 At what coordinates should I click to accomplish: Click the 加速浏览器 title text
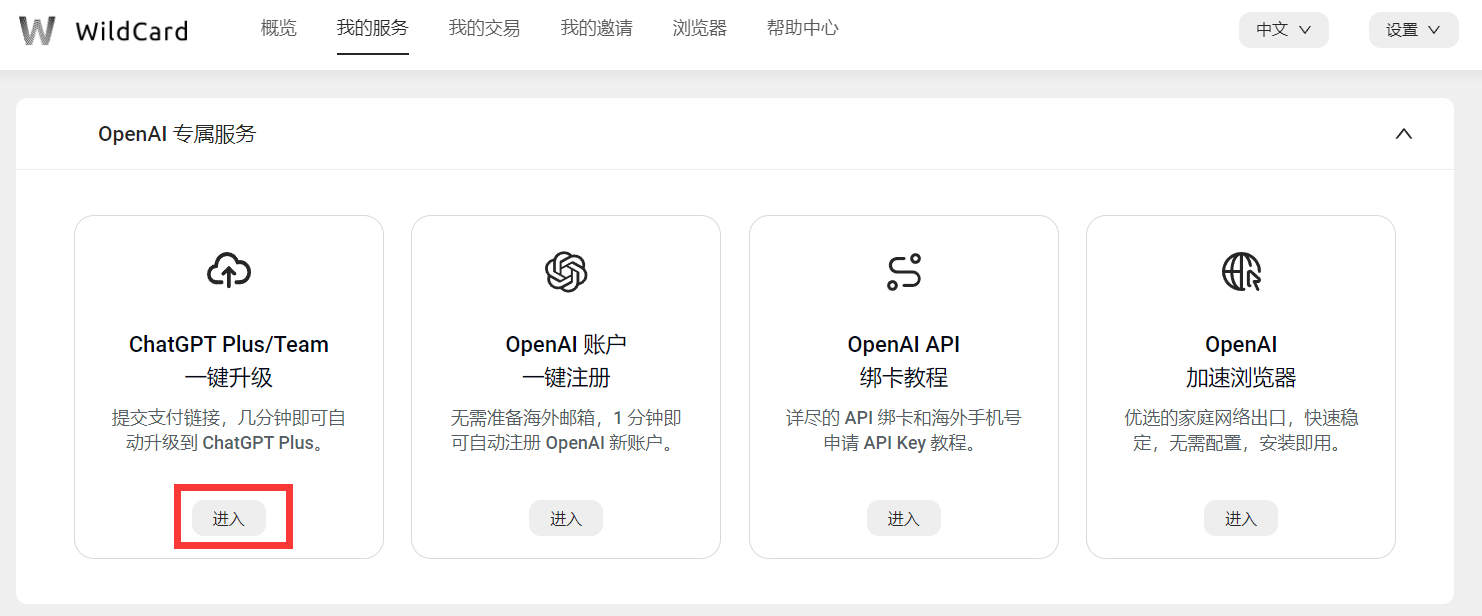click(1241, 378)
